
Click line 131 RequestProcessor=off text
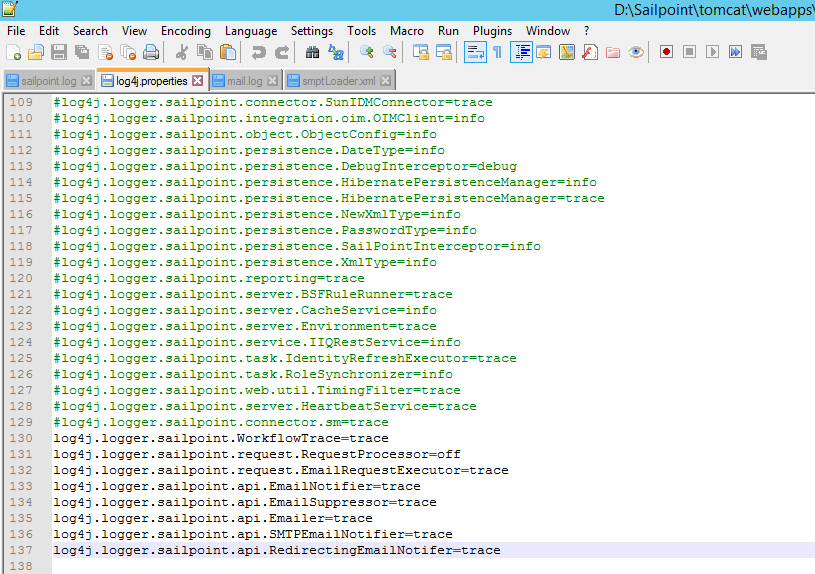point(257,454)
